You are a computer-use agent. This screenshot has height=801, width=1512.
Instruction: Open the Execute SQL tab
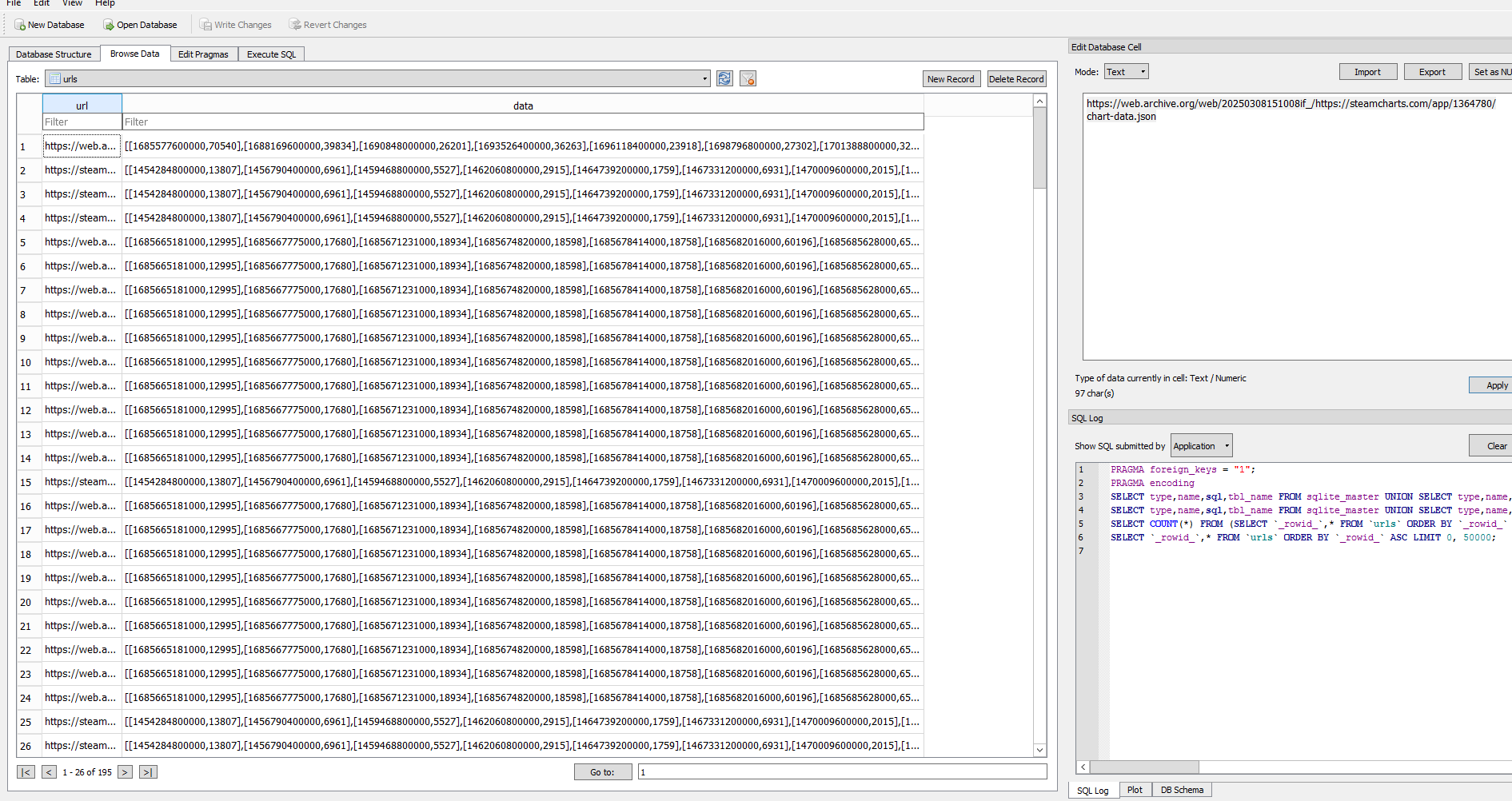coord(272,54)
